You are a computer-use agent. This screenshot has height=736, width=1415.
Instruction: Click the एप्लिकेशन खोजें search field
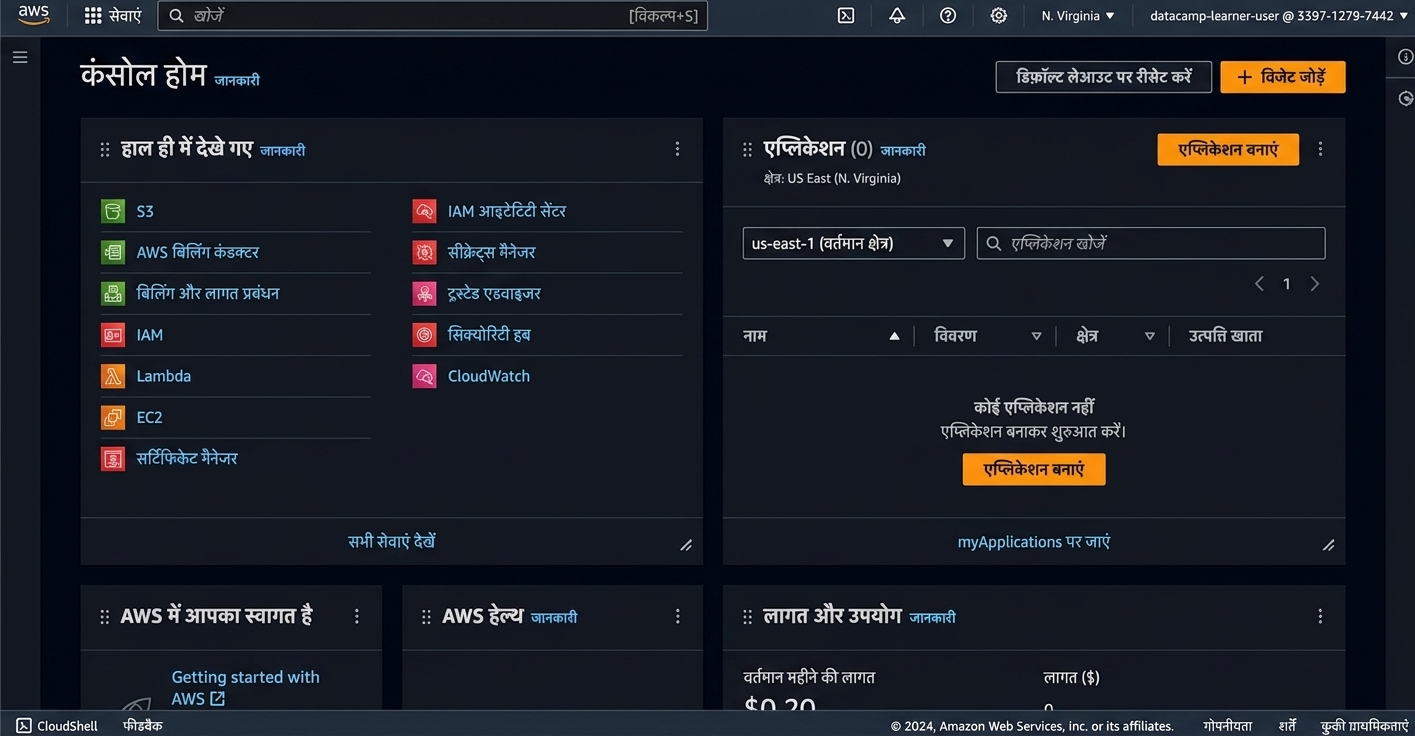(x=1151, y=243)
